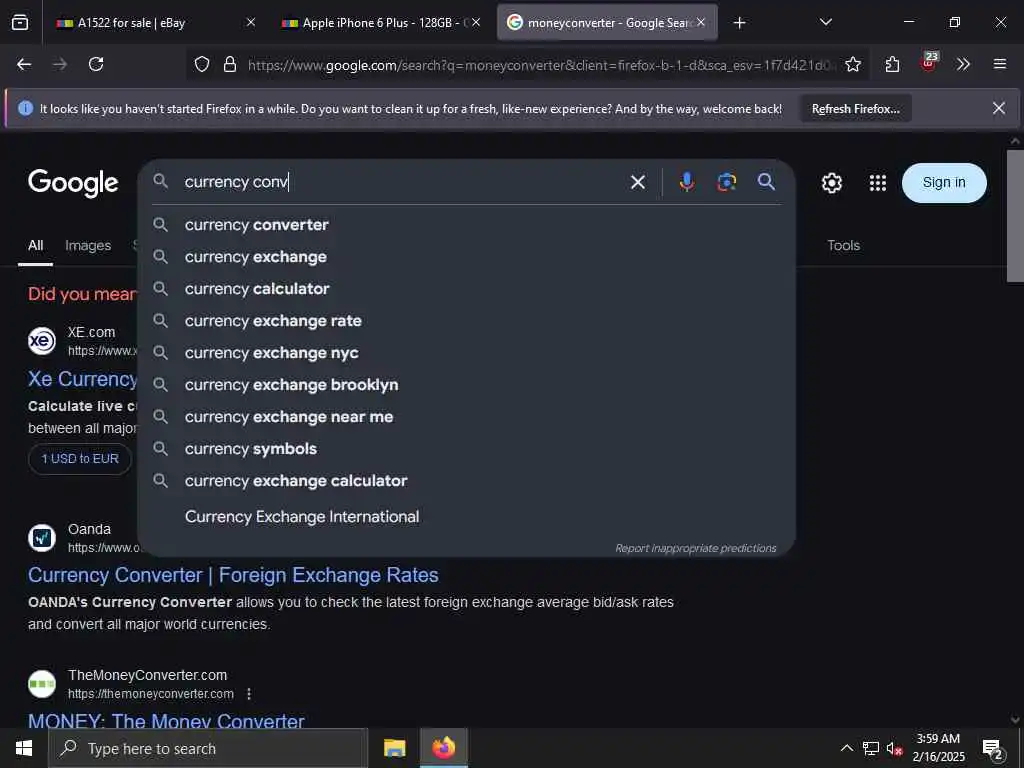This screenshot has width=1024, height=768.
Task: Open Google apps grid
Action: (x=878, y=183)
